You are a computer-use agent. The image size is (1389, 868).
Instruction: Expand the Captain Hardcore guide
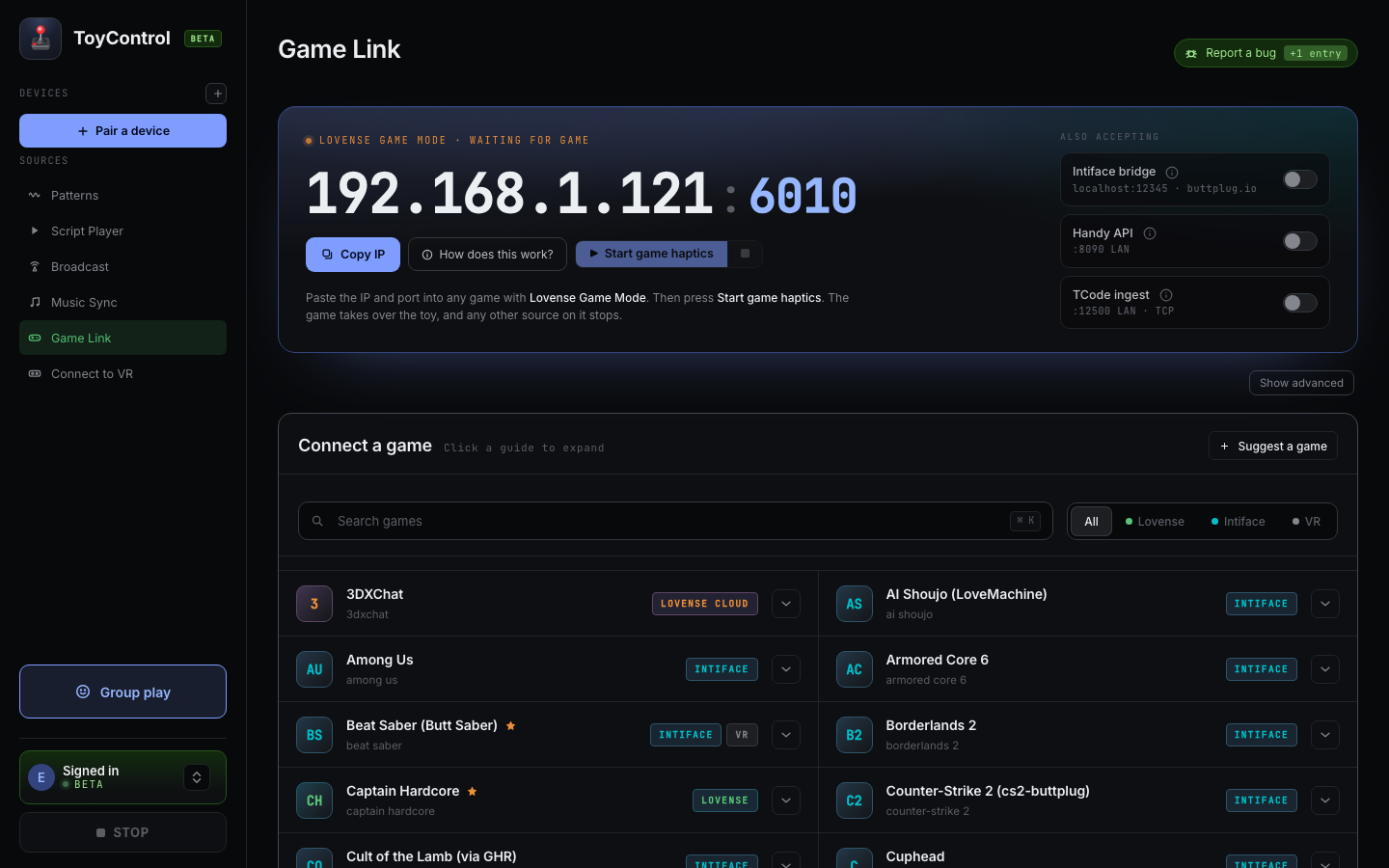coord(786,800)
